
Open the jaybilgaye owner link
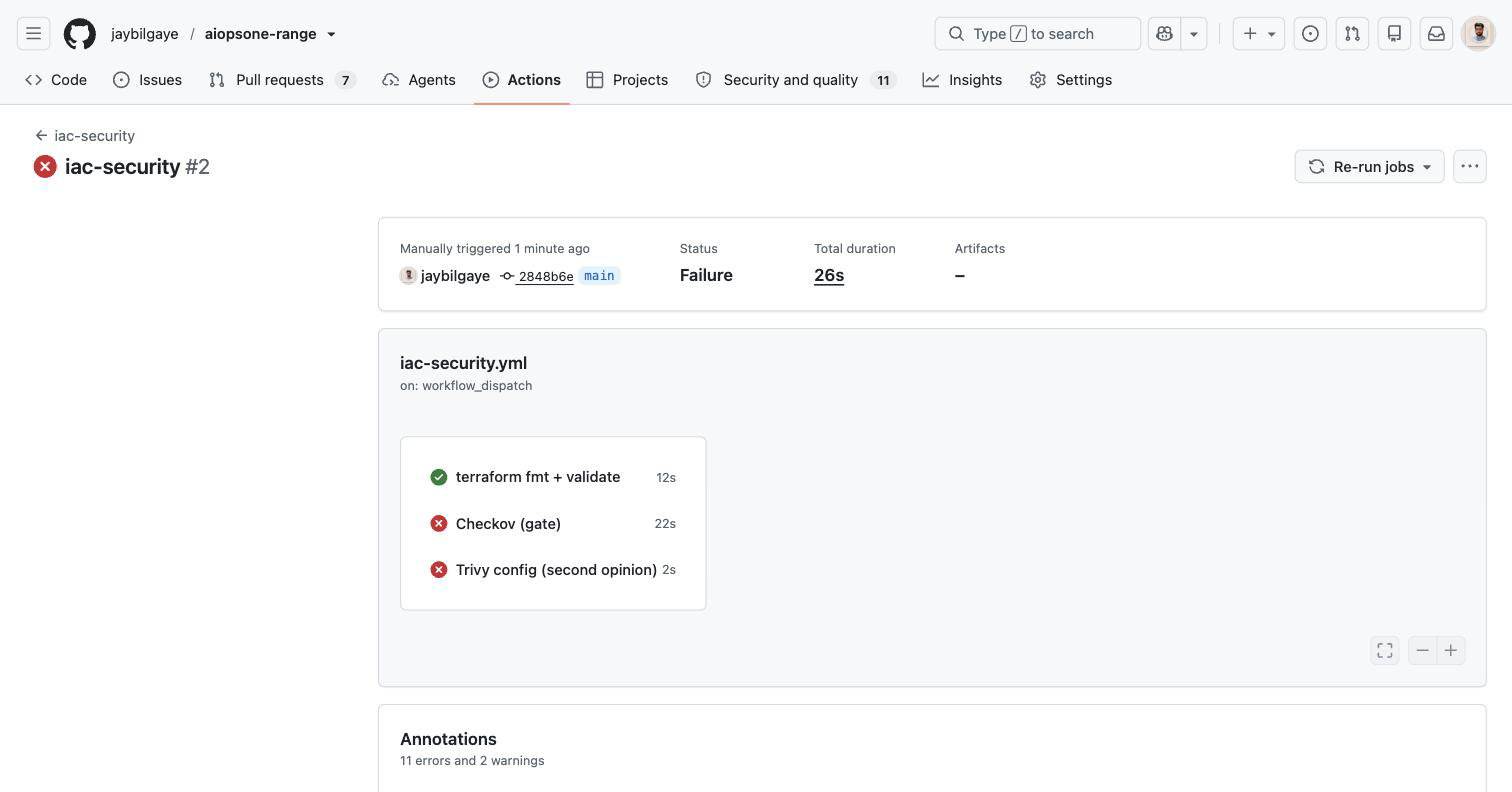tap(145, 33)
